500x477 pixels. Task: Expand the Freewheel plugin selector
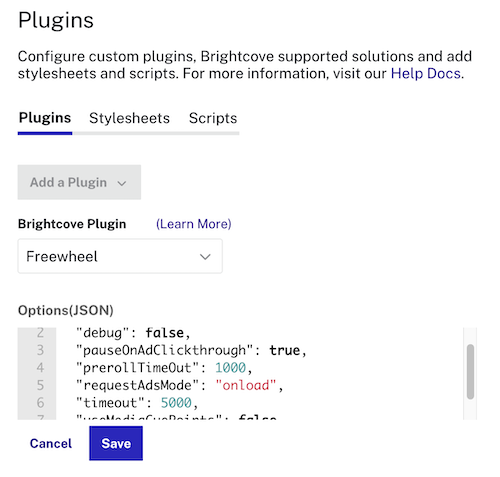120,256
